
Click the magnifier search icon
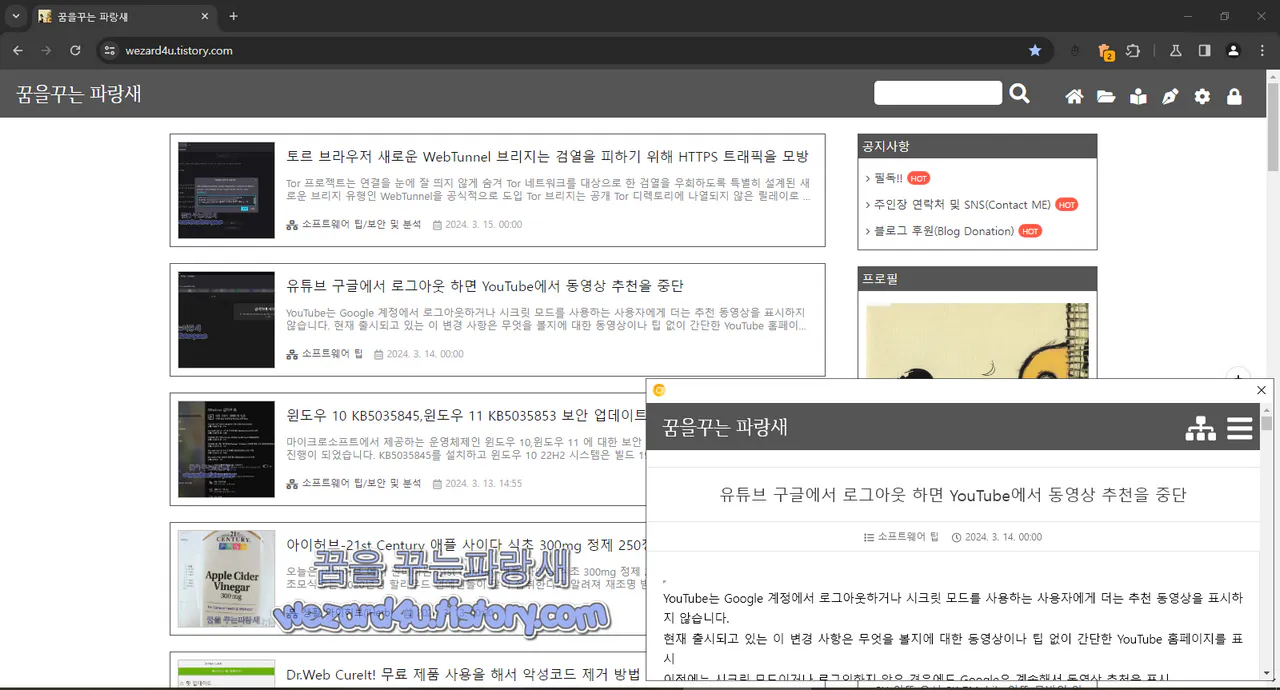point(1019,93)
